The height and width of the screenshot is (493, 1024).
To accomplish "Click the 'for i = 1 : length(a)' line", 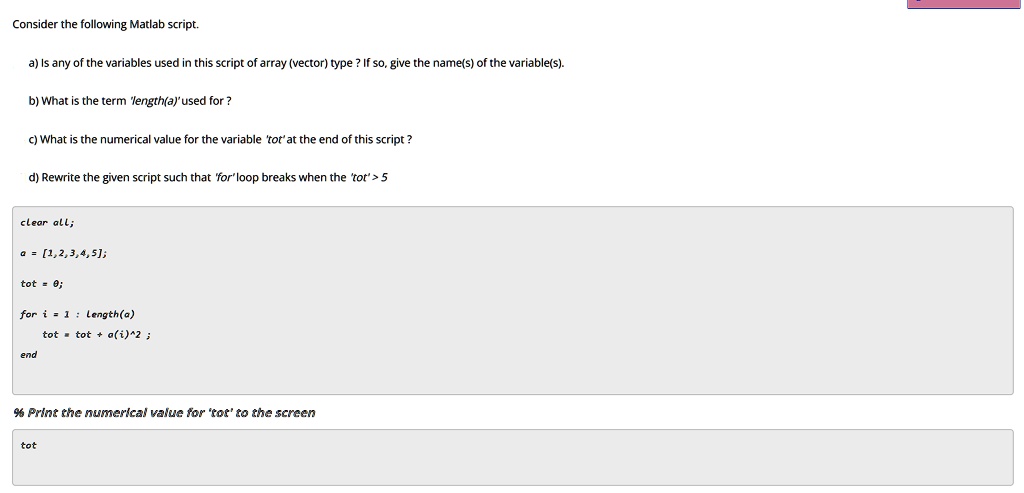I will click(x=77, y=314).
